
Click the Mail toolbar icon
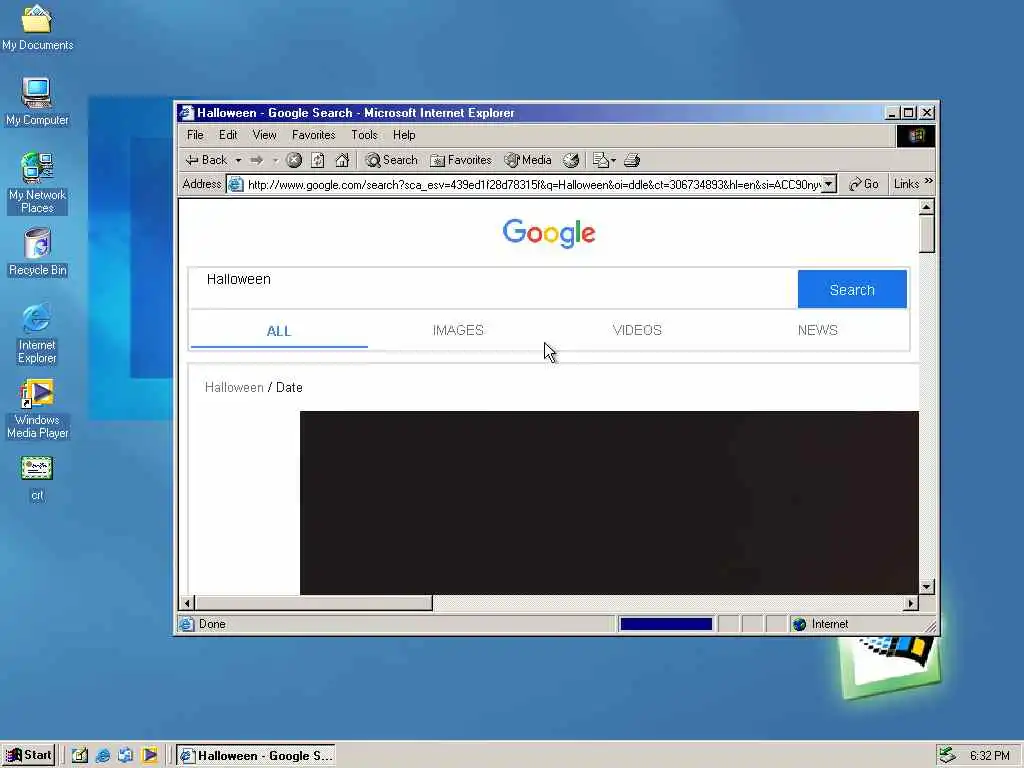click(600, 160)
